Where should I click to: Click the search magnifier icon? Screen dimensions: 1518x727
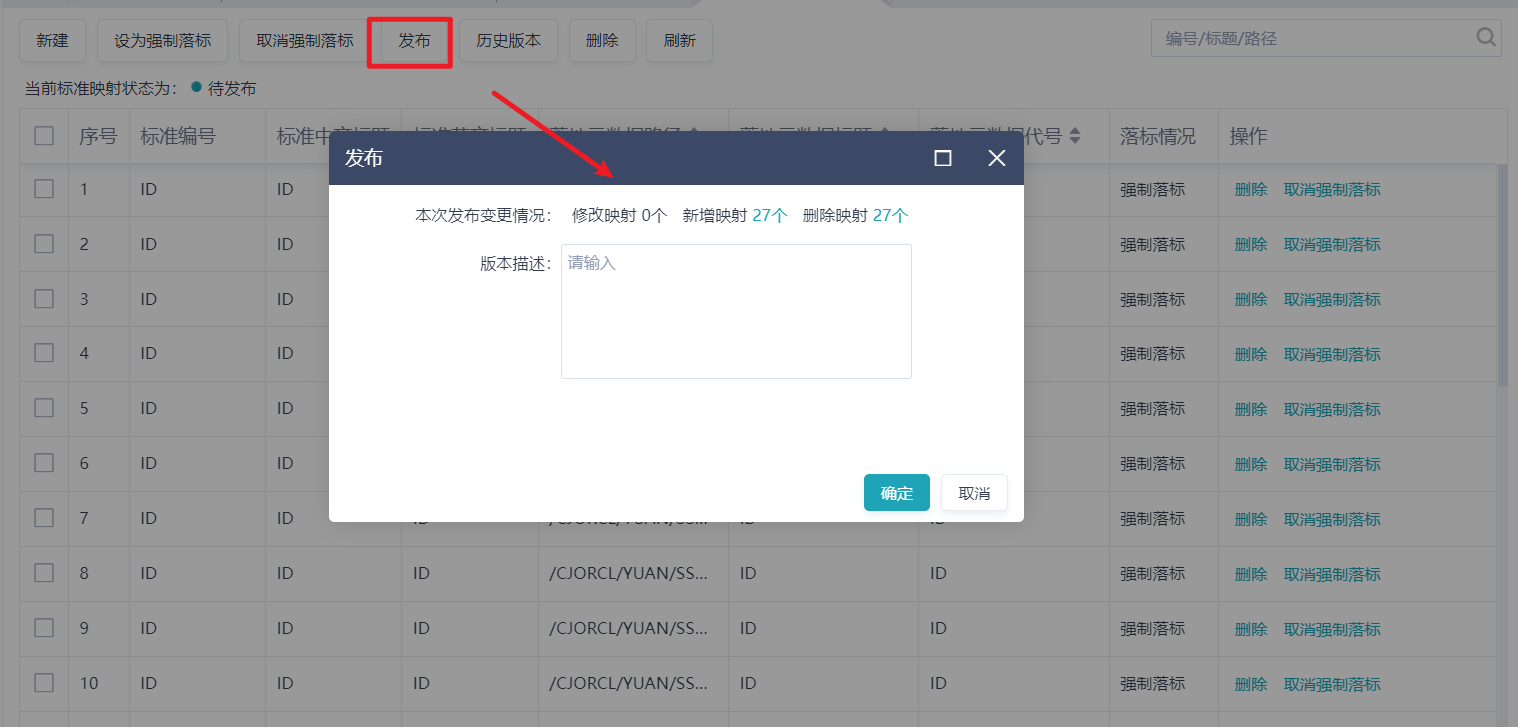point(1486,38)
